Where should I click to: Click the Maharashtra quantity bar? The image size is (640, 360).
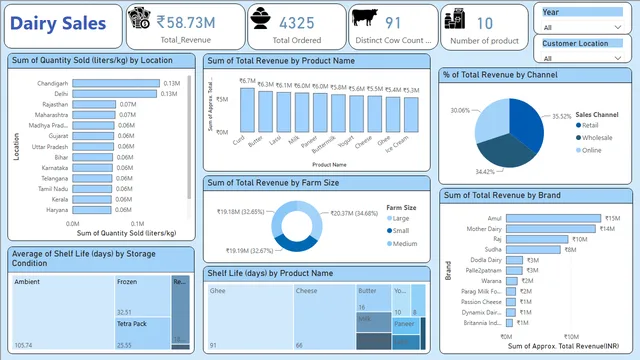click(x=94, y=115)
